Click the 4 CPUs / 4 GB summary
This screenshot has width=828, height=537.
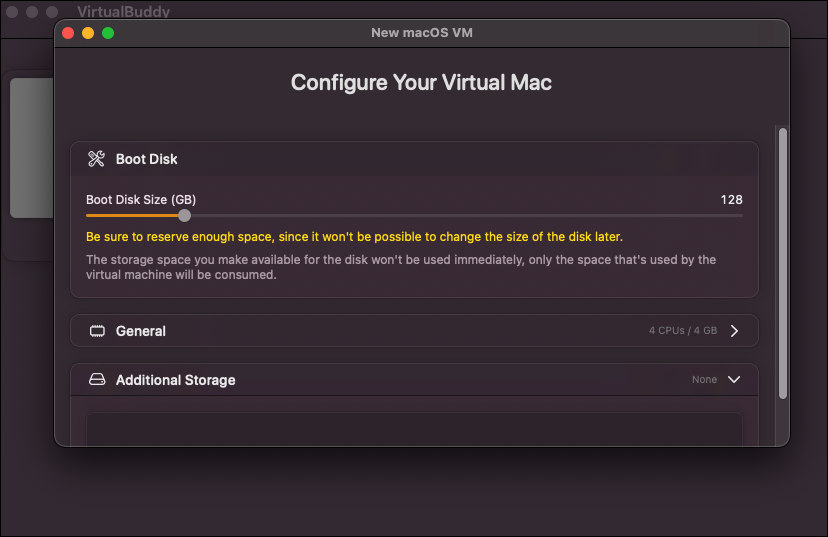[x=683, y=331]
